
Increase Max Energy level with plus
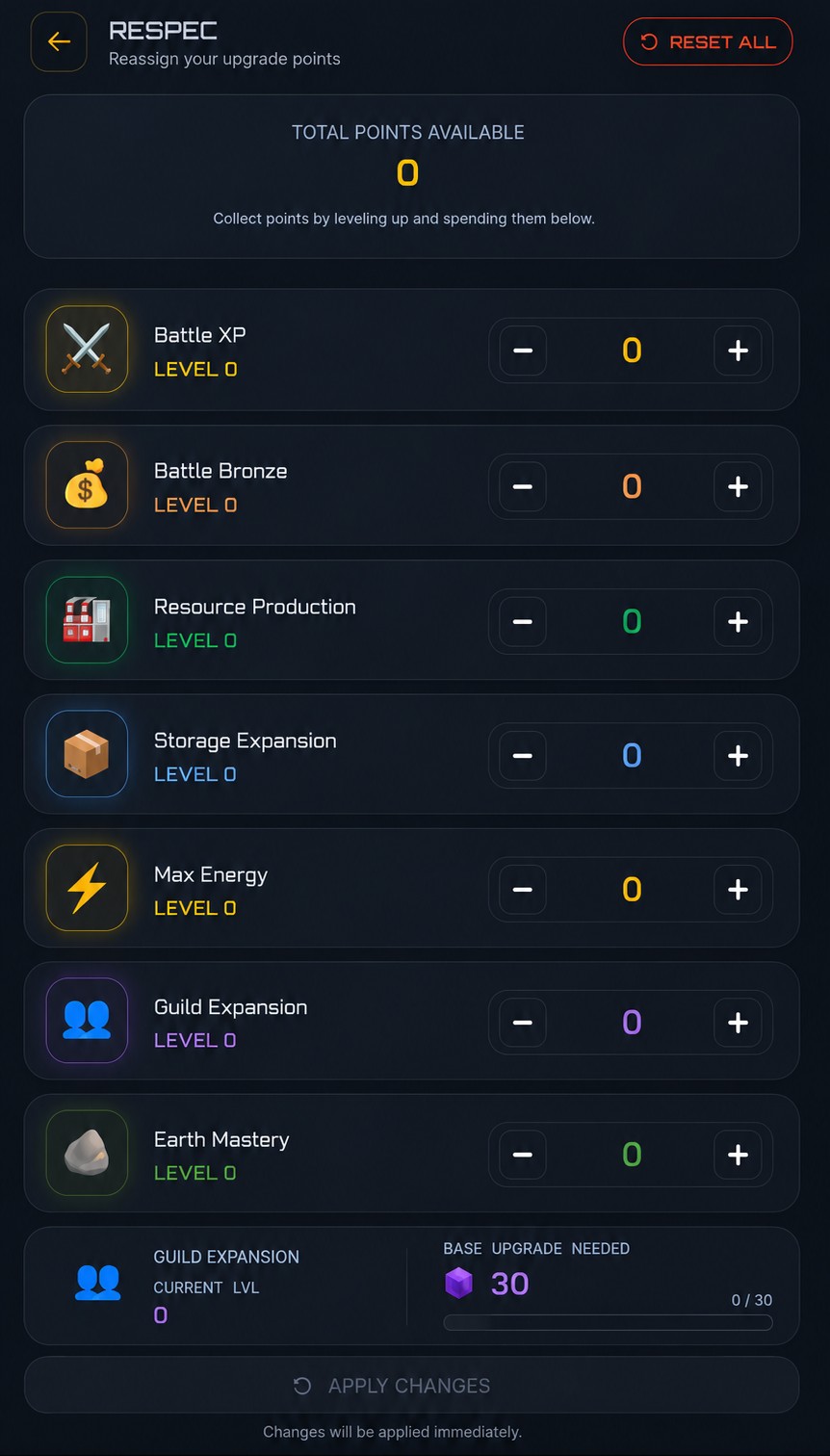(x=738, y=889)
